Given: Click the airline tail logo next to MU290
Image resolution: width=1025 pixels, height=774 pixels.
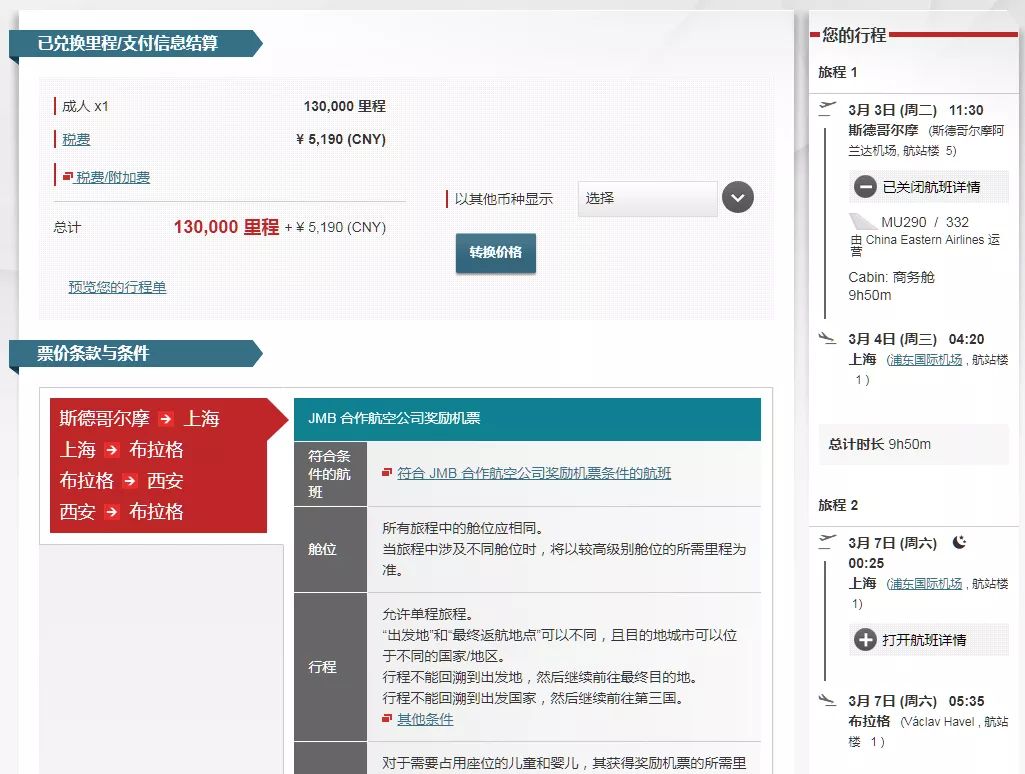Looking at the screenshot, I should (x=862, y=222).
